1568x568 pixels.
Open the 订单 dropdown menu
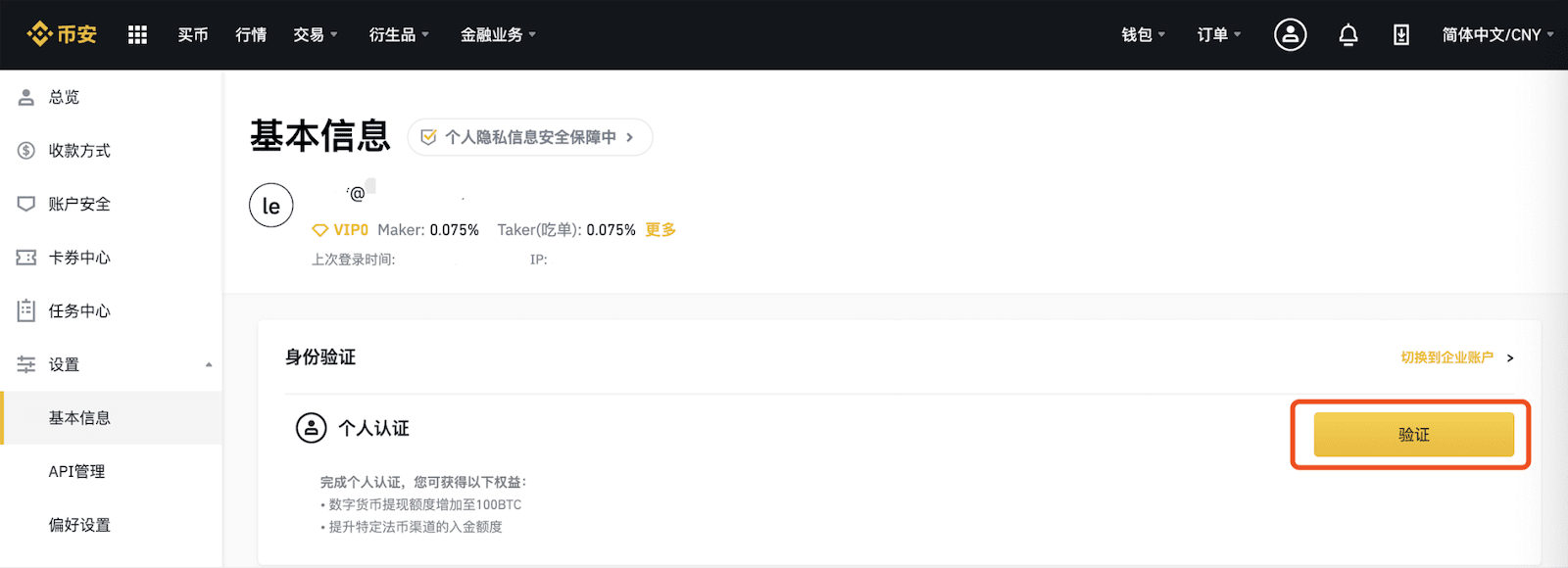coord(1219,34)
